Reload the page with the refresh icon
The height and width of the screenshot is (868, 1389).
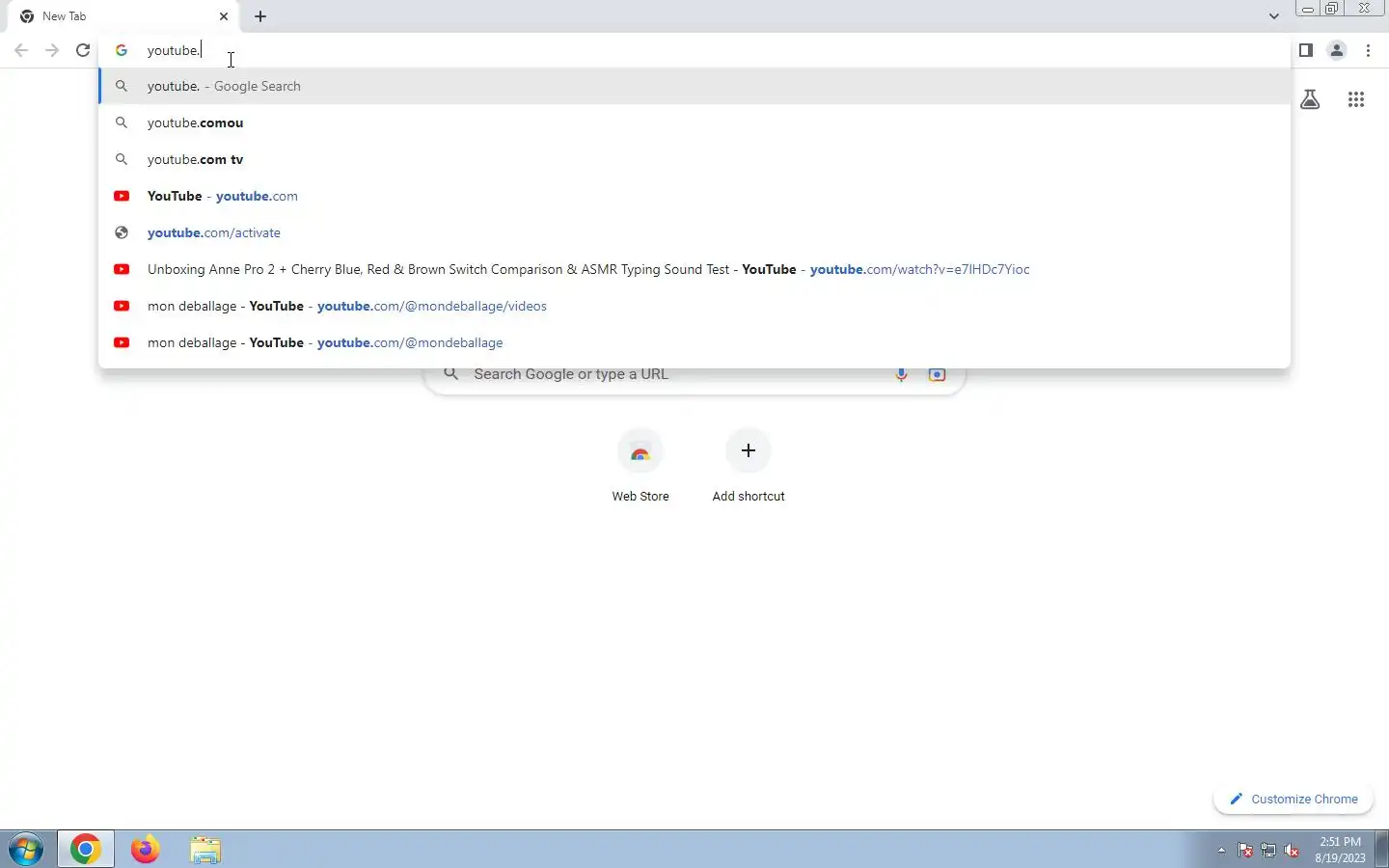83,50
